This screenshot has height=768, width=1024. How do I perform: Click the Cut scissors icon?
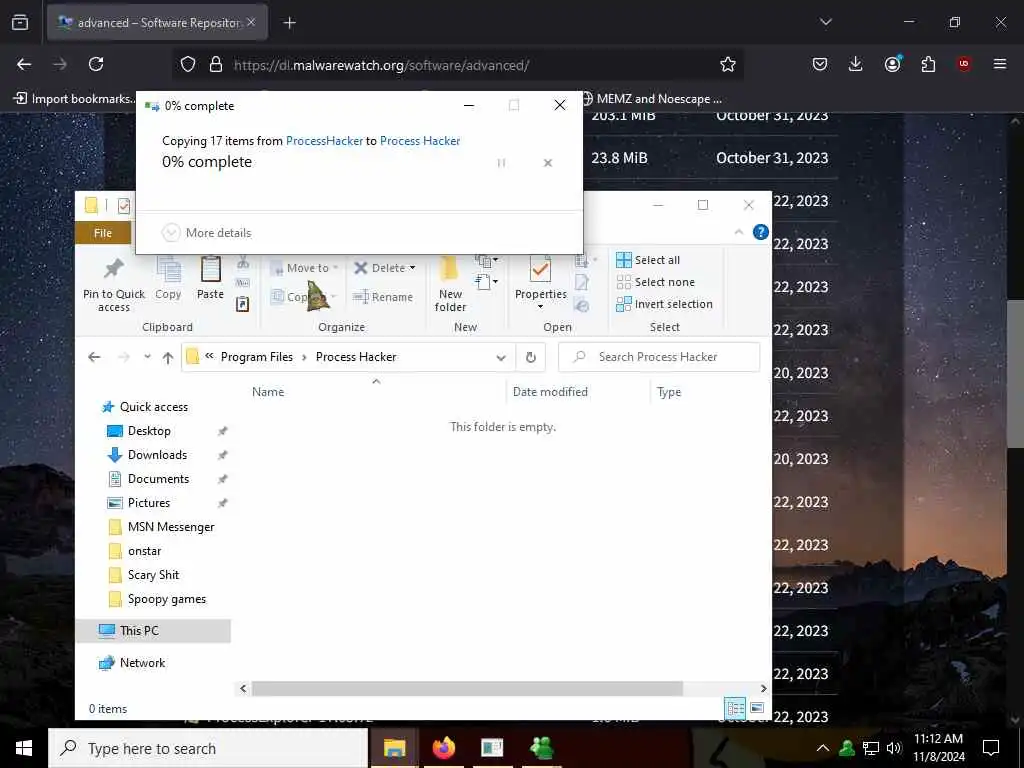point(243,263)
